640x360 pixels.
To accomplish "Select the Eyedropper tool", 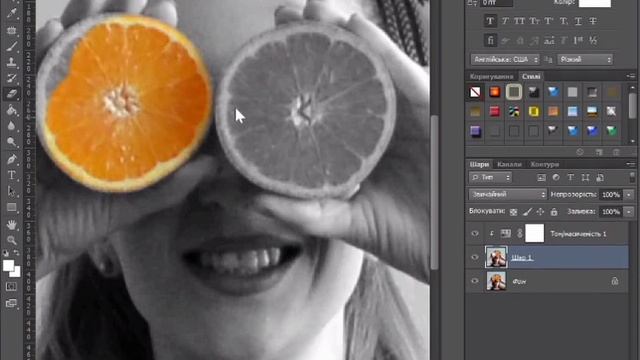I will point(11,13).
